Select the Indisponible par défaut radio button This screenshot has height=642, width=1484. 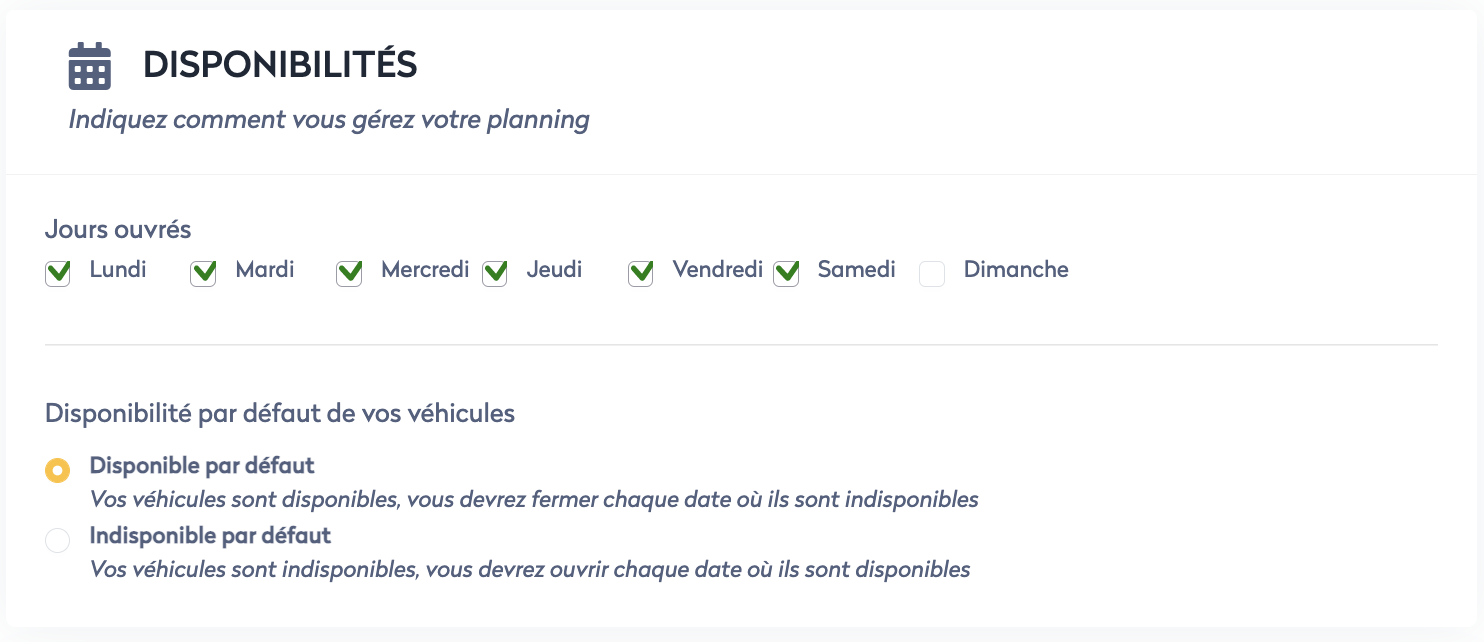coord(58,541)
